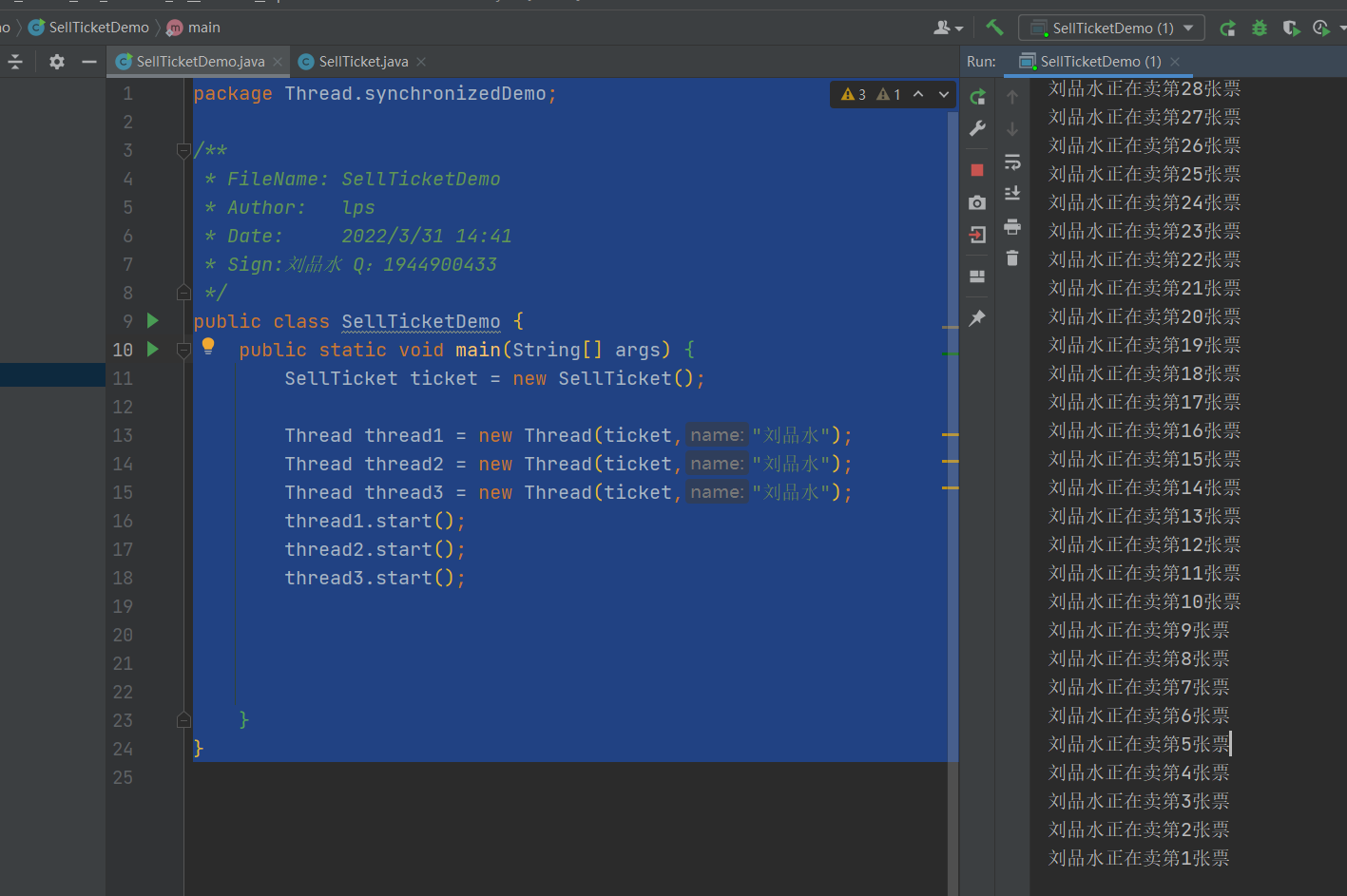Viewport: 1347px width, 896px height.
Task: Open the Run panel layout options
Action: 977,276
